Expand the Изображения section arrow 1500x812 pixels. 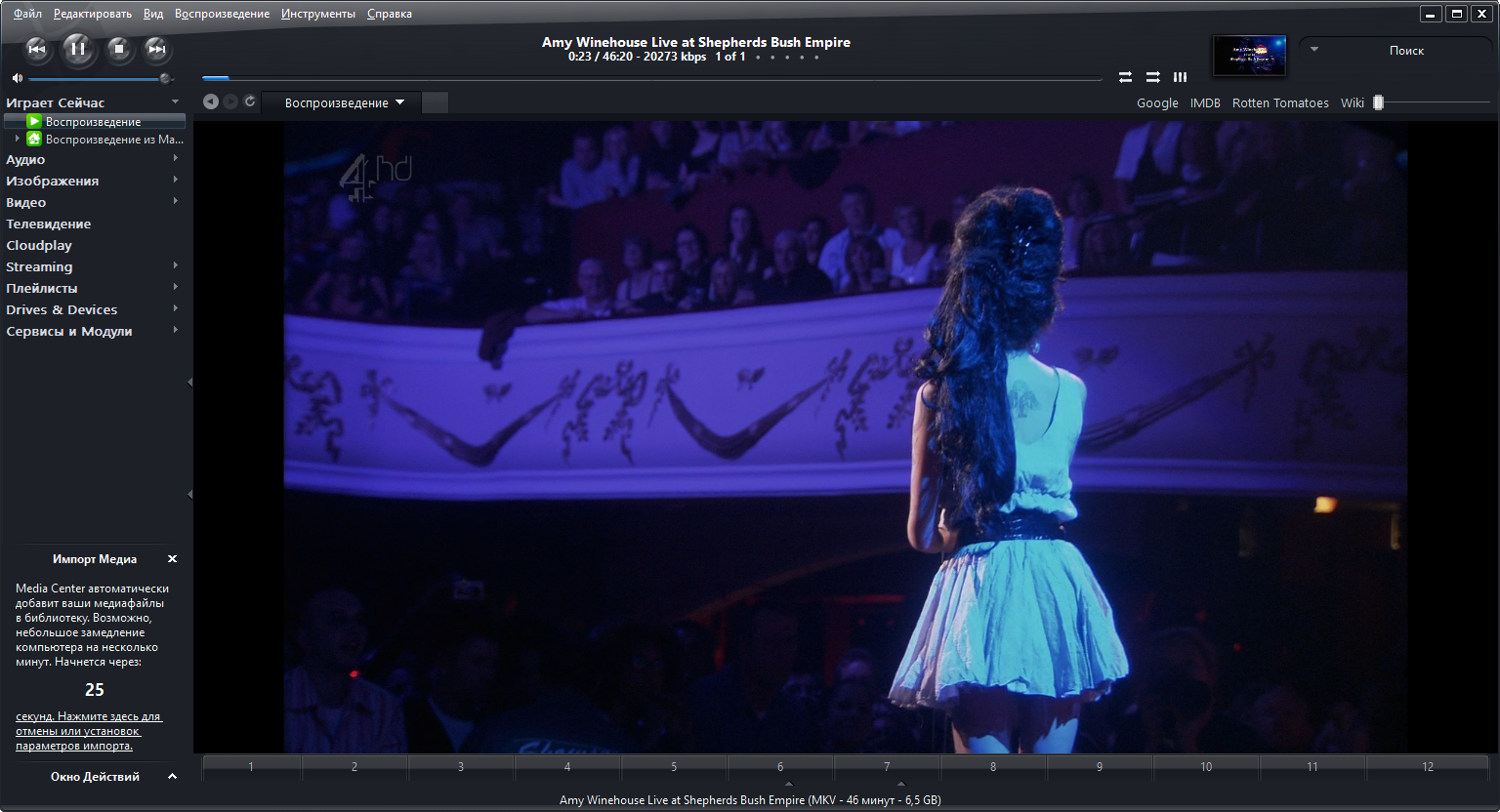(x=176, y=180)
